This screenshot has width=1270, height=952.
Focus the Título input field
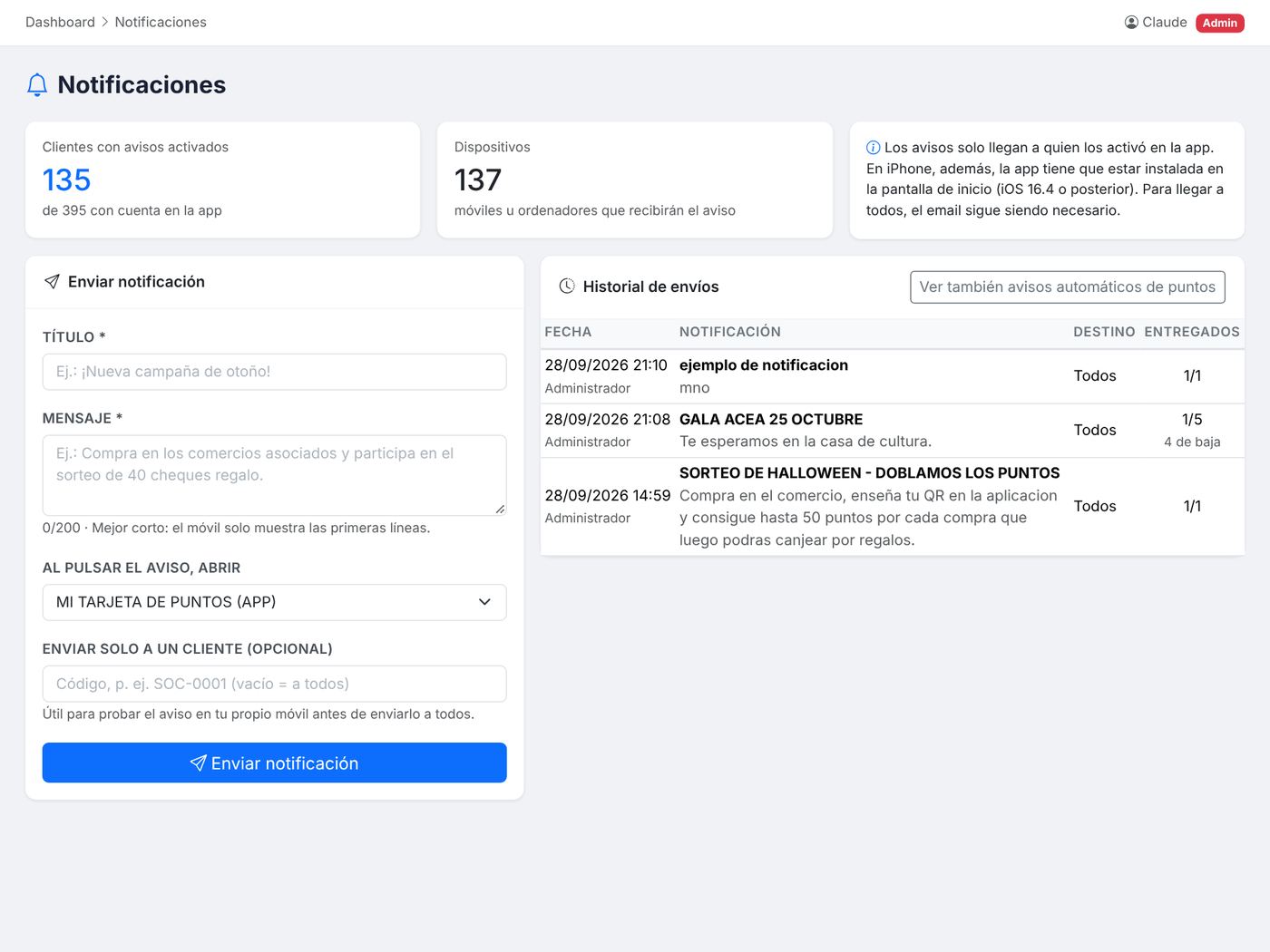tap(274, 372)
